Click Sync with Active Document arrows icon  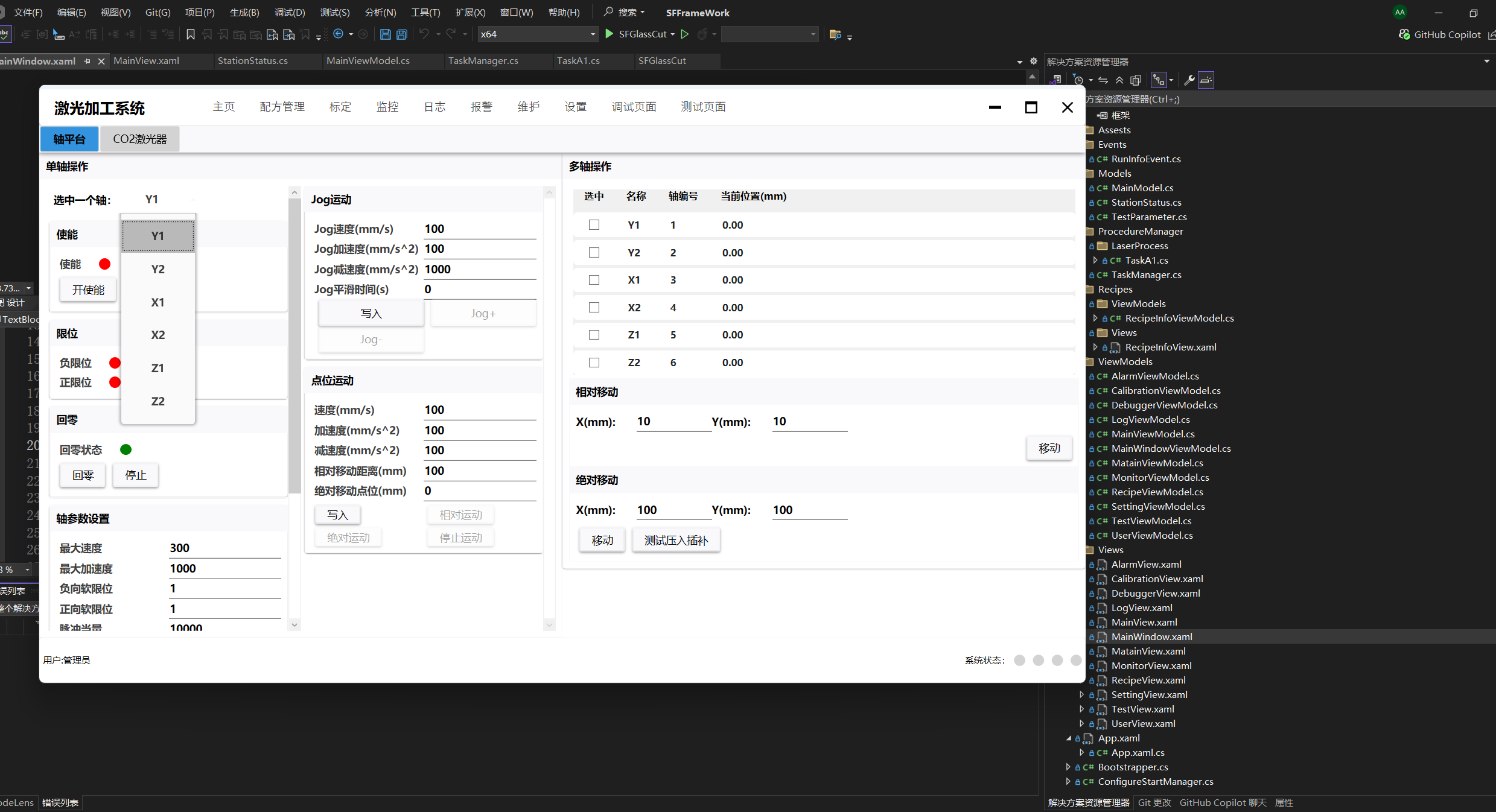1103,80
